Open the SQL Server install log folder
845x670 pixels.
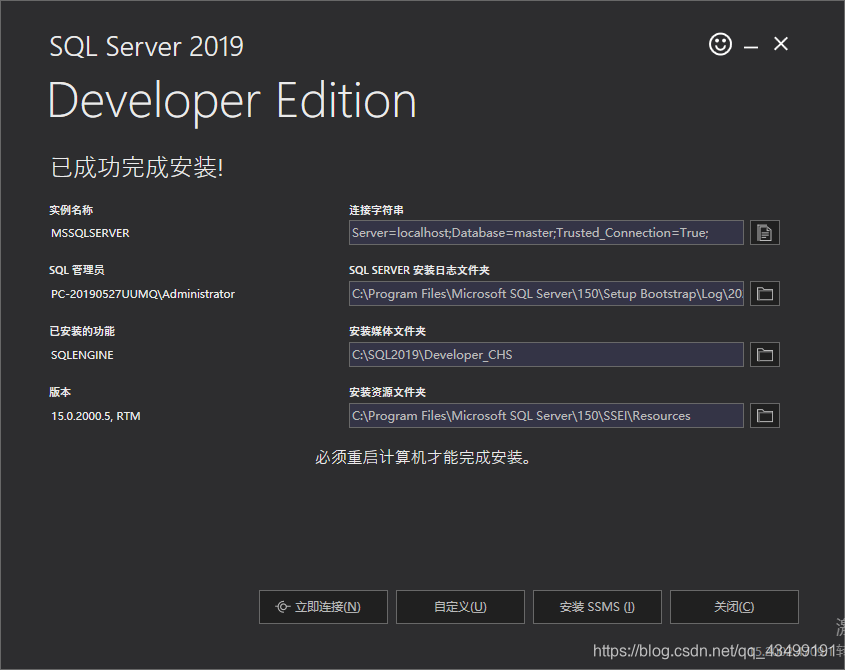[765, 294]
